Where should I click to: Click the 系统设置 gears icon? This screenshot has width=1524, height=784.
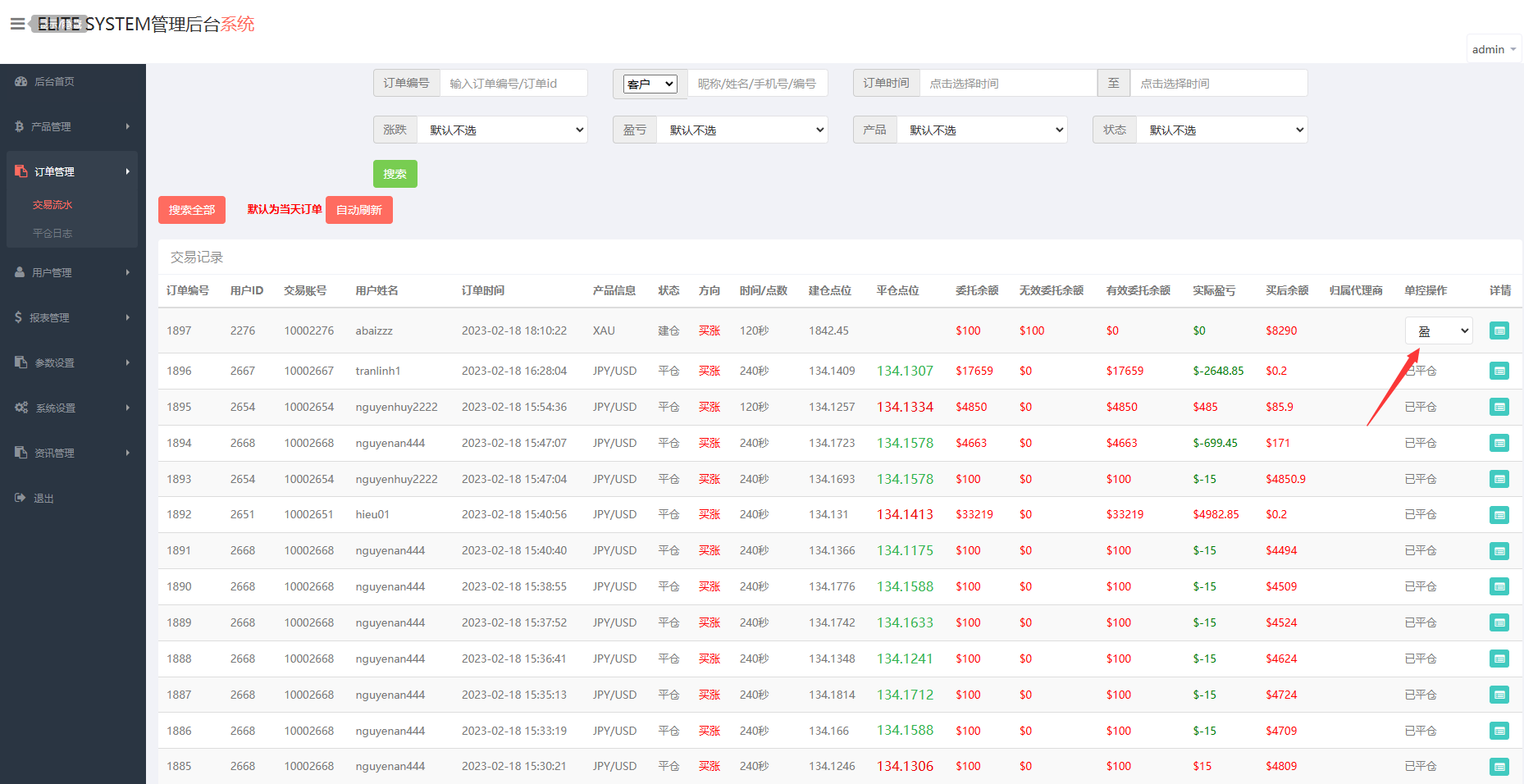[21, 407]
